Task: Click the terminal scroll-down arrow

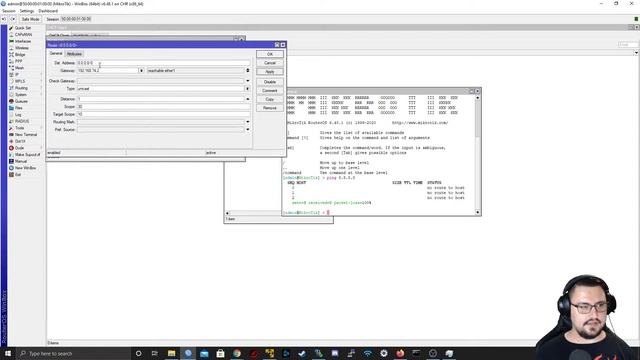Action: [478, 212]
